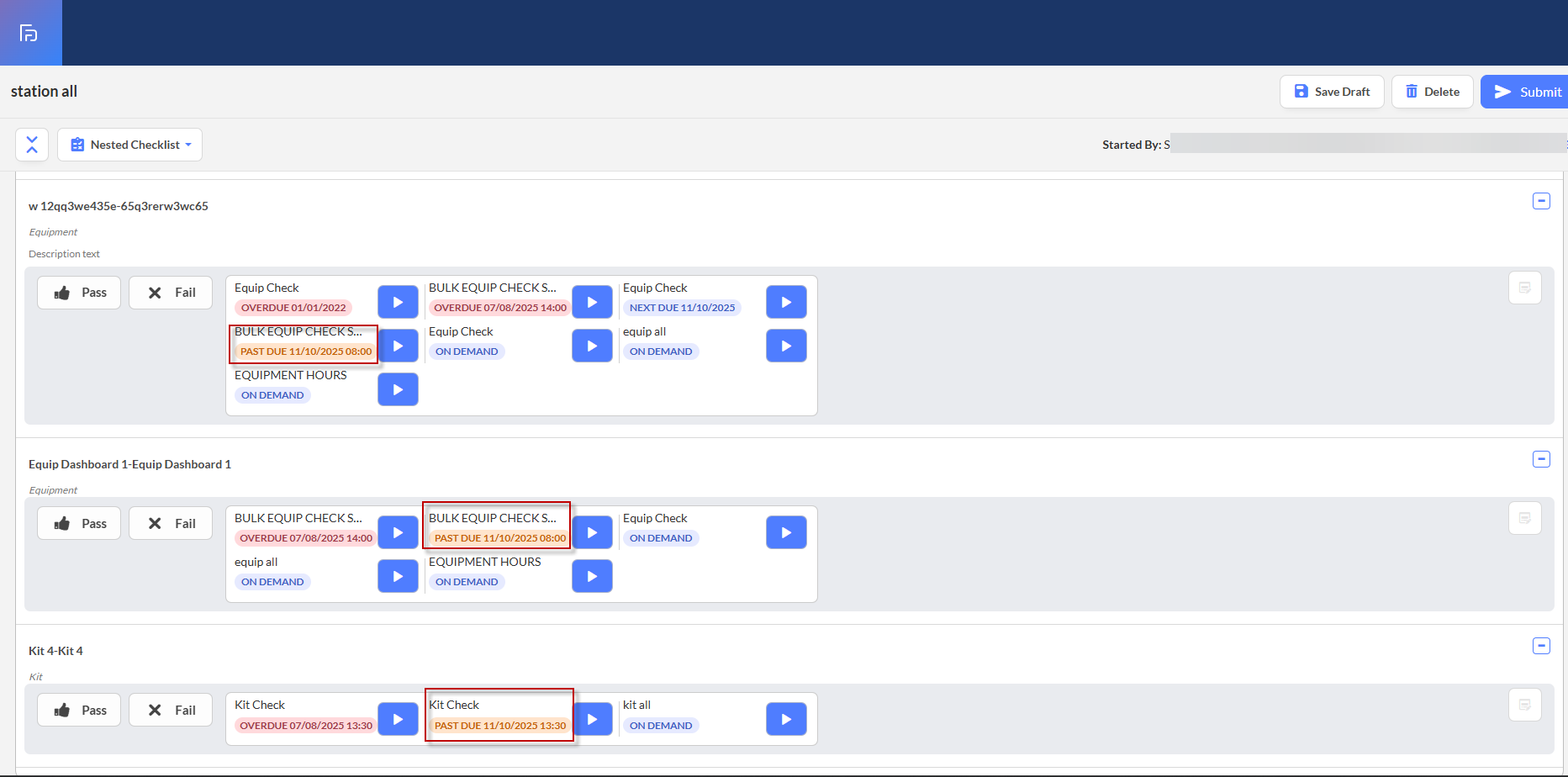Screen dimensions: 1568x777
Task: Open the note icon for first equipment row
Action: (x=1524, y=288)
